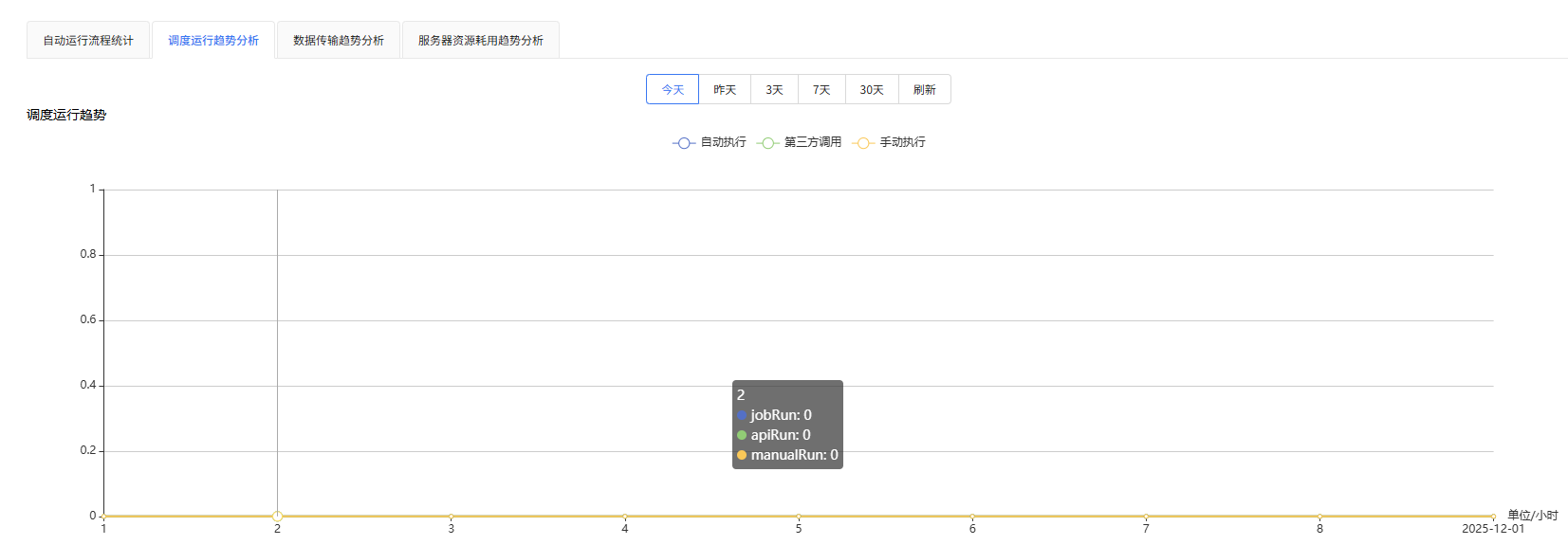Toggle the 第三方调用 legend series
The image size is (1568, 545).
tap(812, 142)
